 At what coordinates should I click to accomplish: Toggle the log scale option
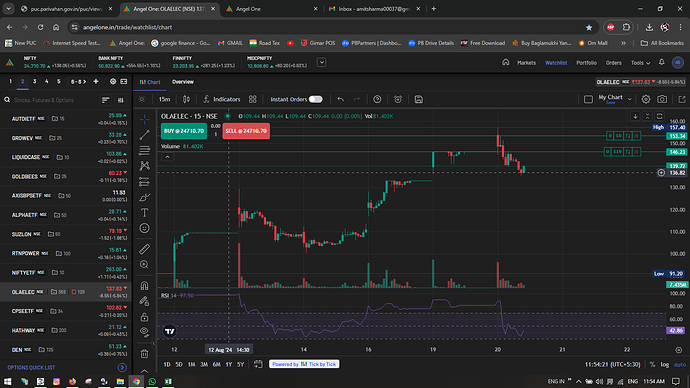(664, 364)
